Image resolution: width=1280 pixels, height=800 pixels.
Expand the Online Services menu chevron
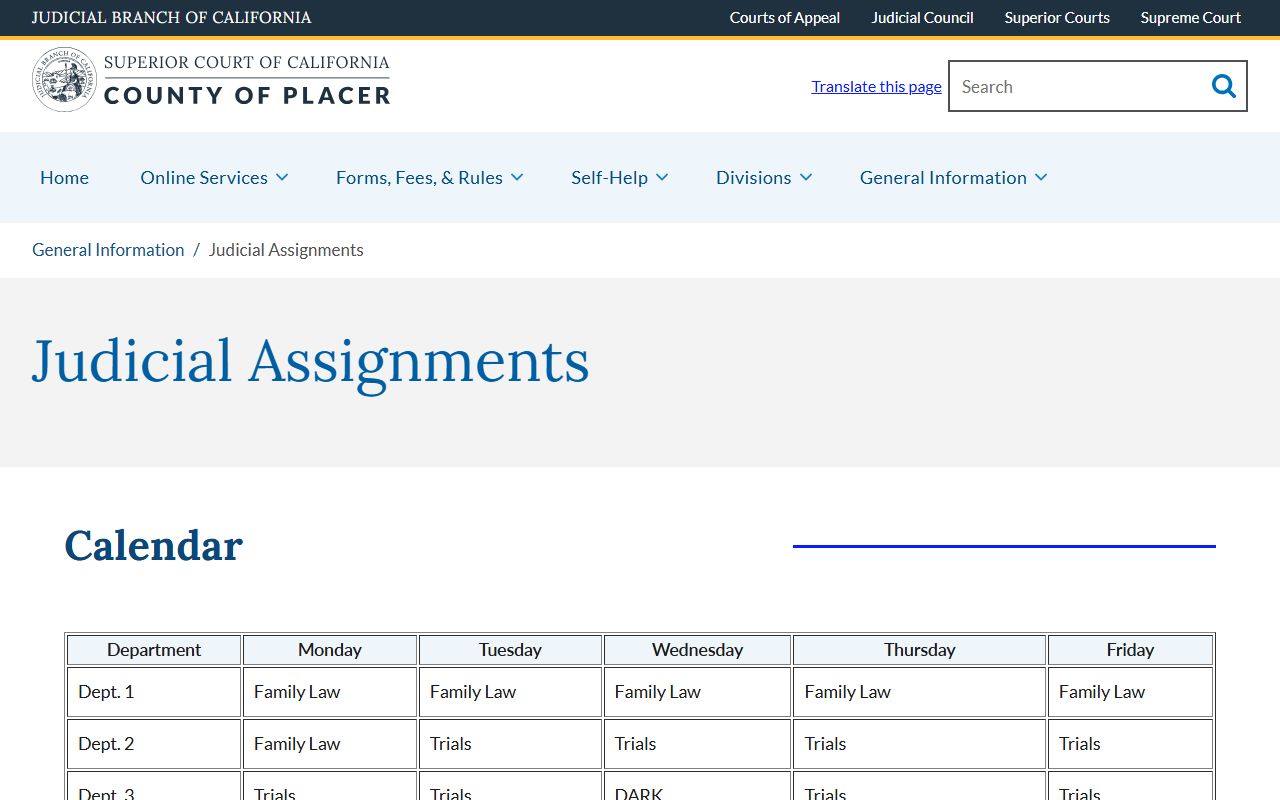click(282, 177)
